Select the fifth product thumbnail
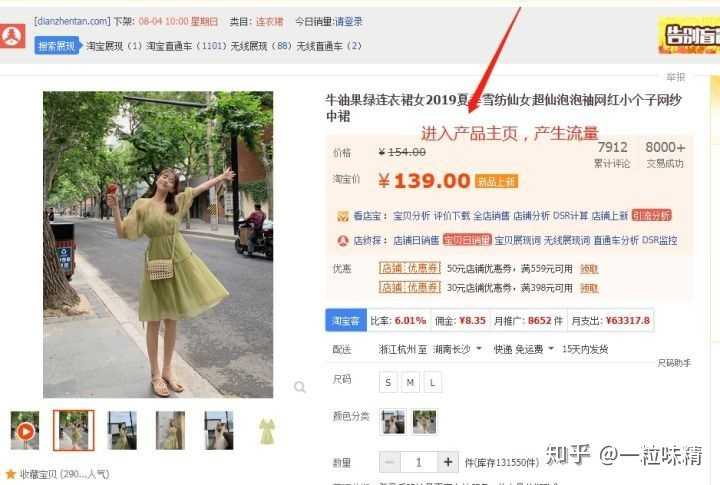This screenshot has height=485, width=720. pyautogui.click(x=219, y=430)
